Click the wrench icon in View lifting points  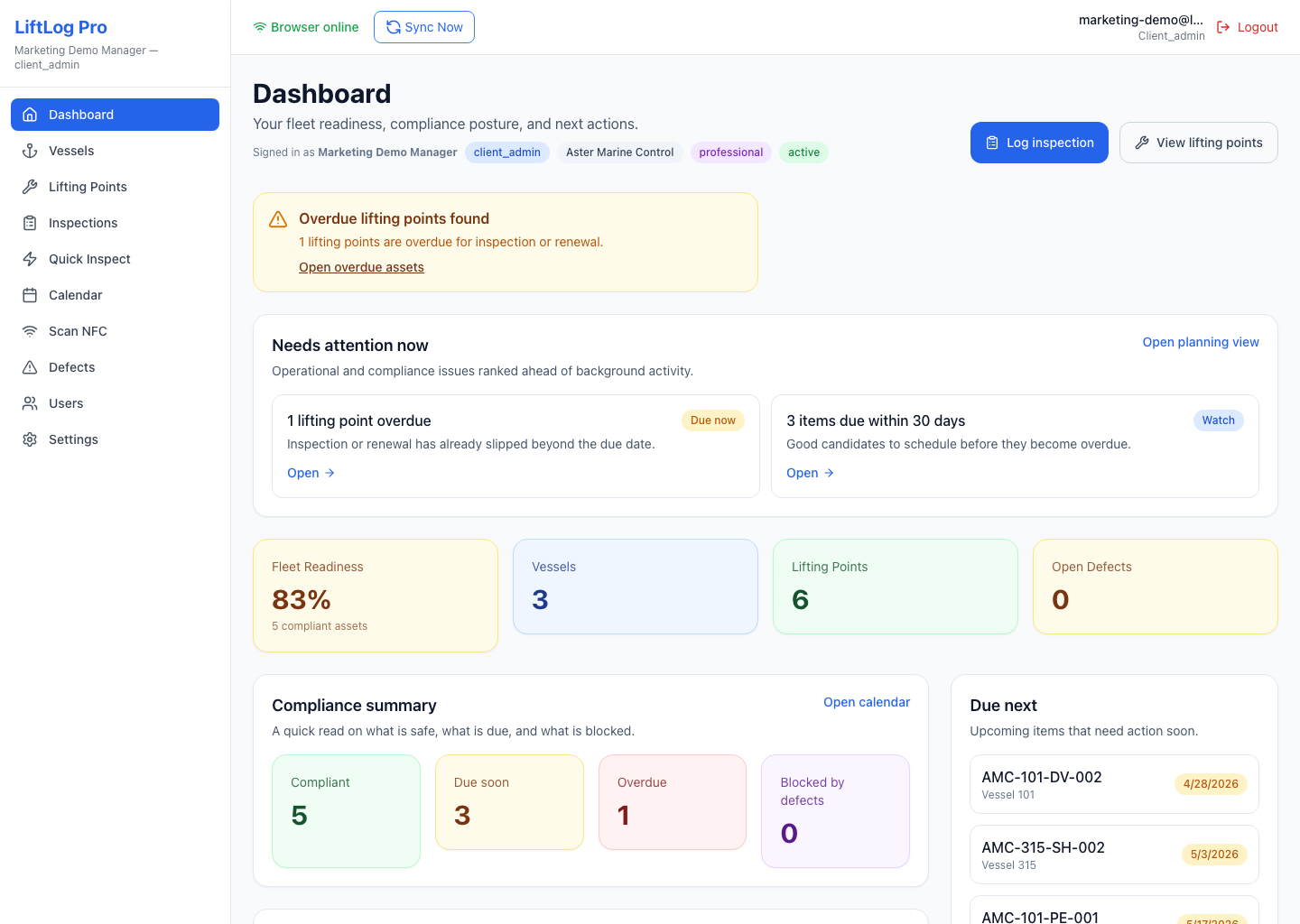click(1142, 143)
